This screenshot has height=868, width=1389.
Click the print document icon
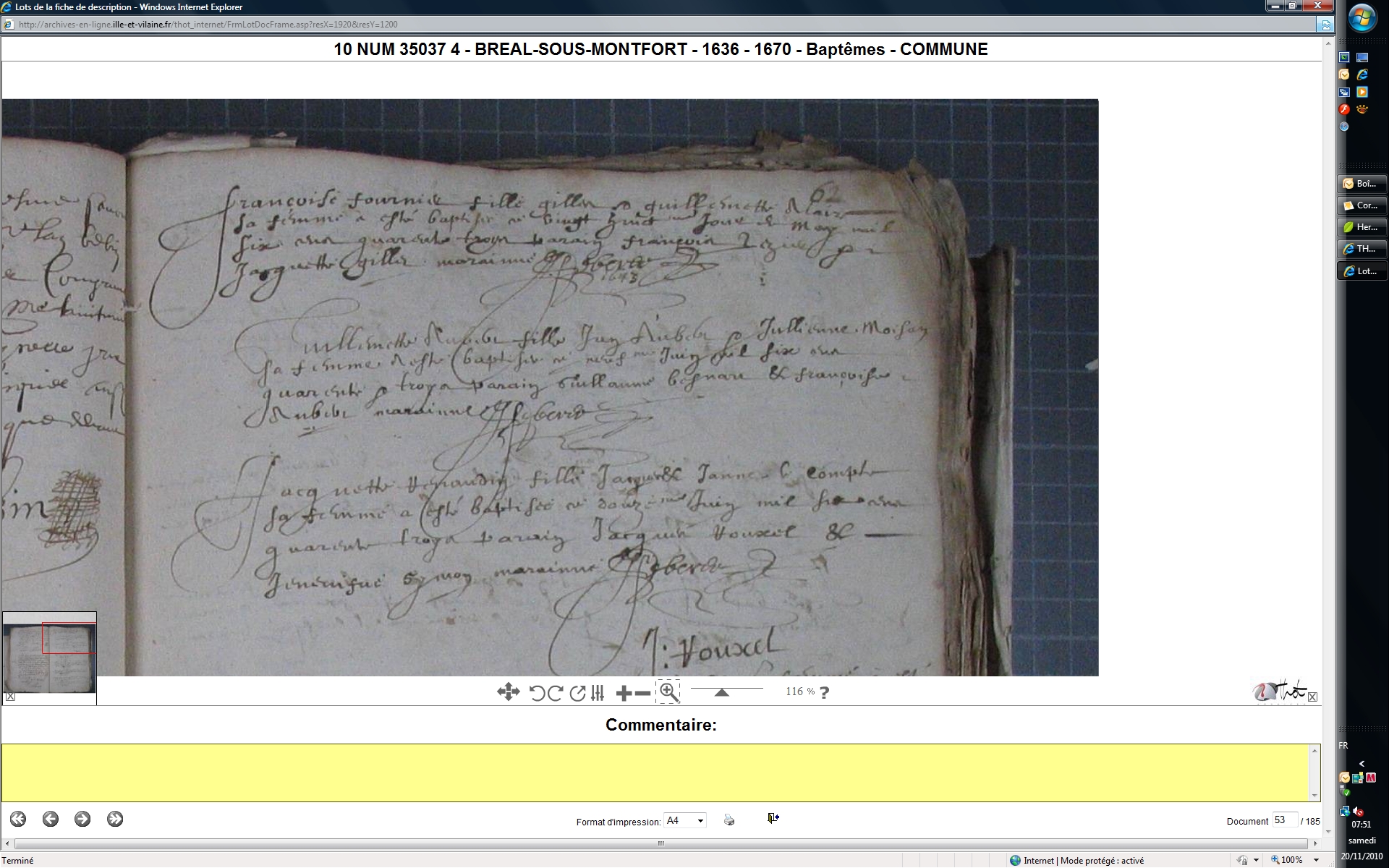(729, 820)
